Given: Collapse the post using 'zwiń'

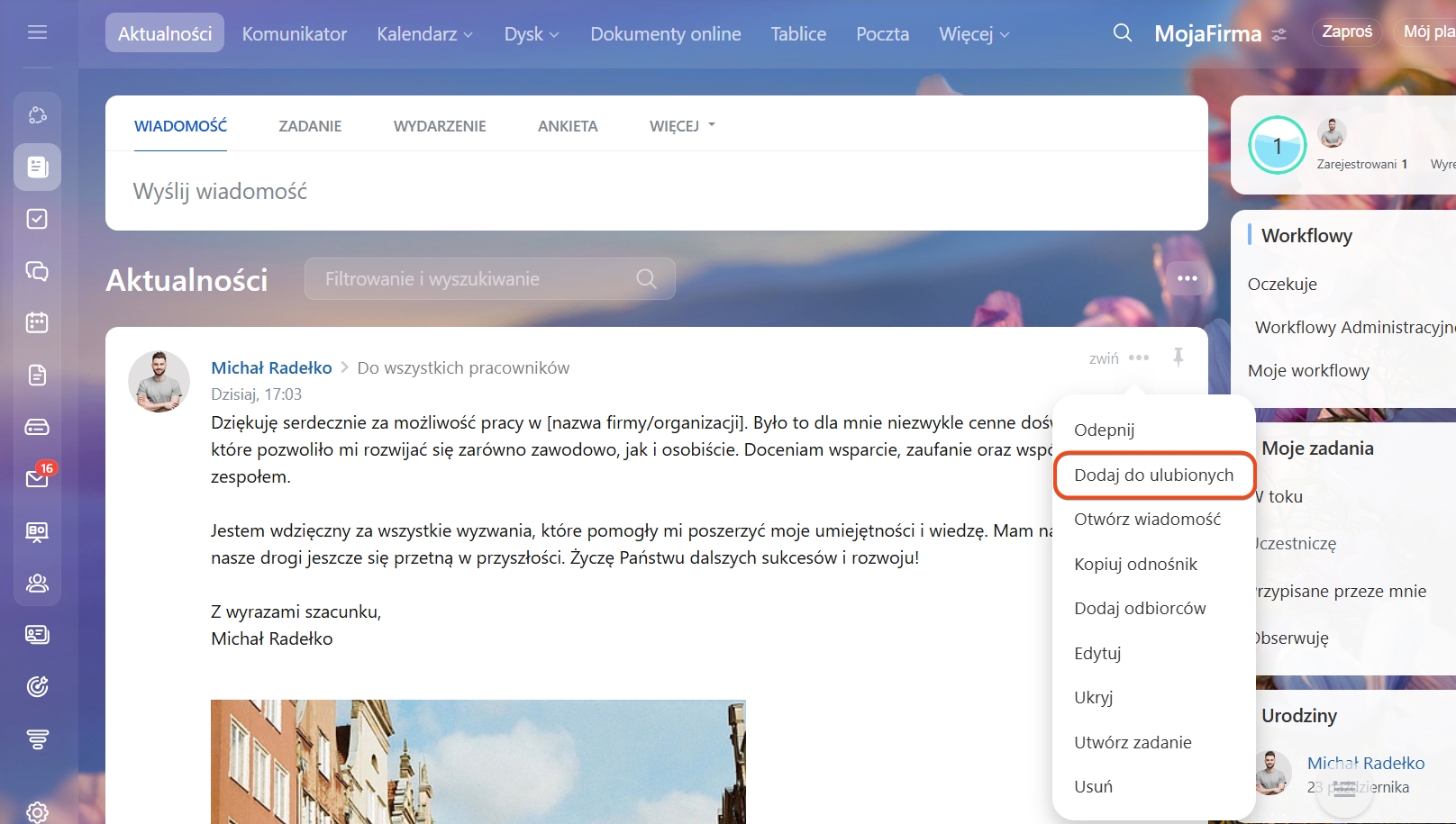Looking at the screenshot, I should [1103, 358].
